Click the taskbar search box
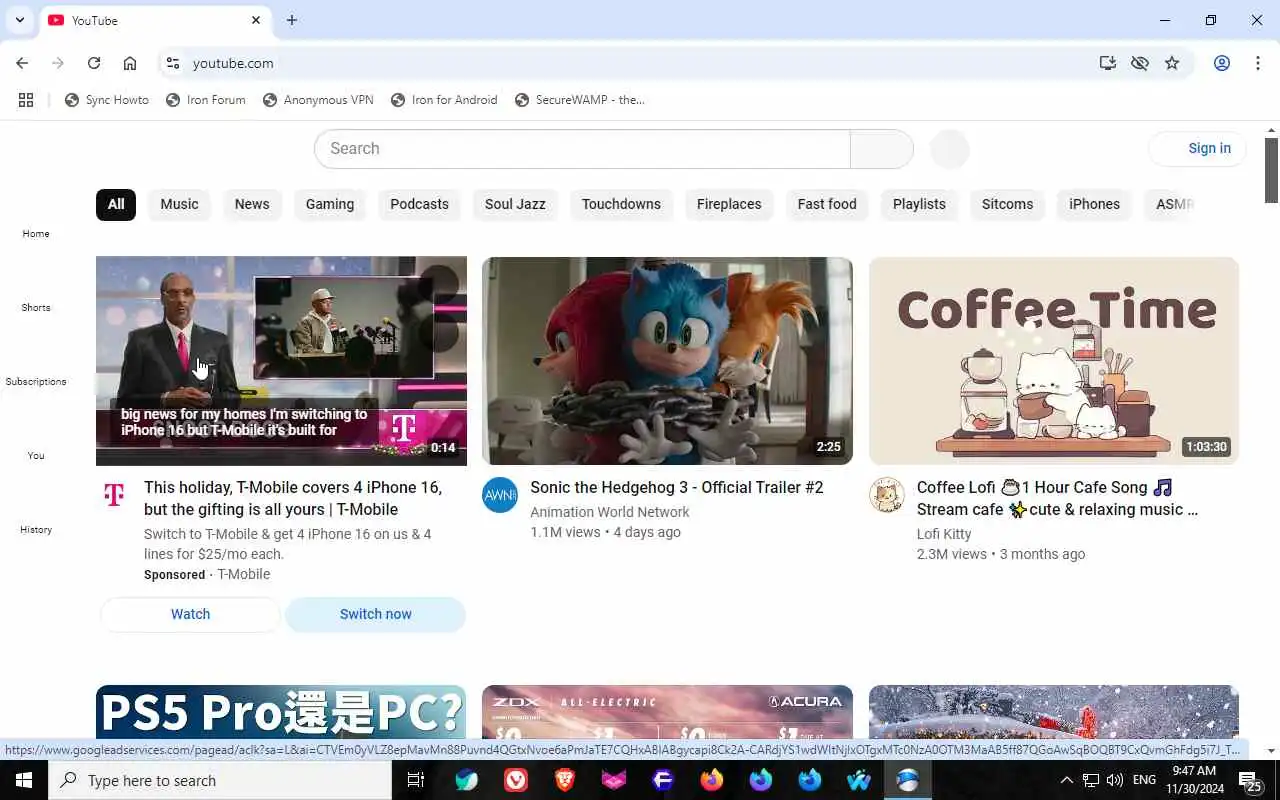The image size is (1280, 800). pos(220,780)
